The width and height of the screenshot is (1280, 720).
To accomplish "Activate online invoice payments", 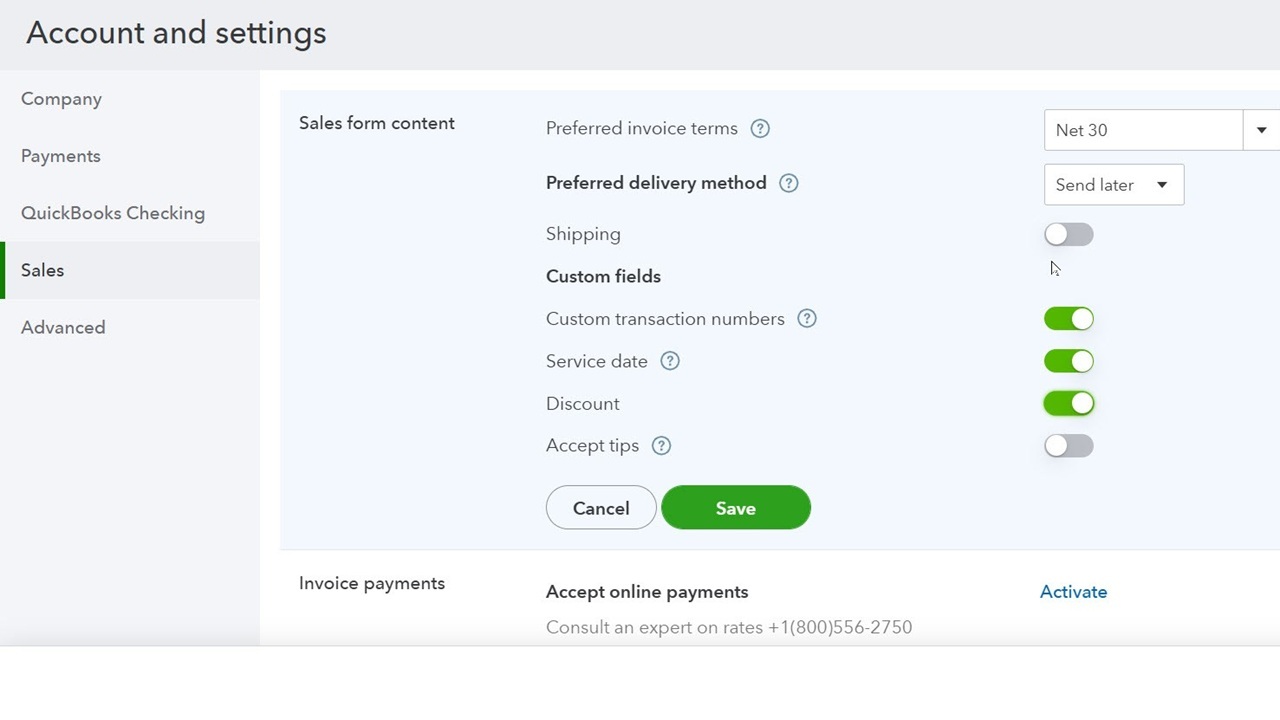I will [1073, 592].
